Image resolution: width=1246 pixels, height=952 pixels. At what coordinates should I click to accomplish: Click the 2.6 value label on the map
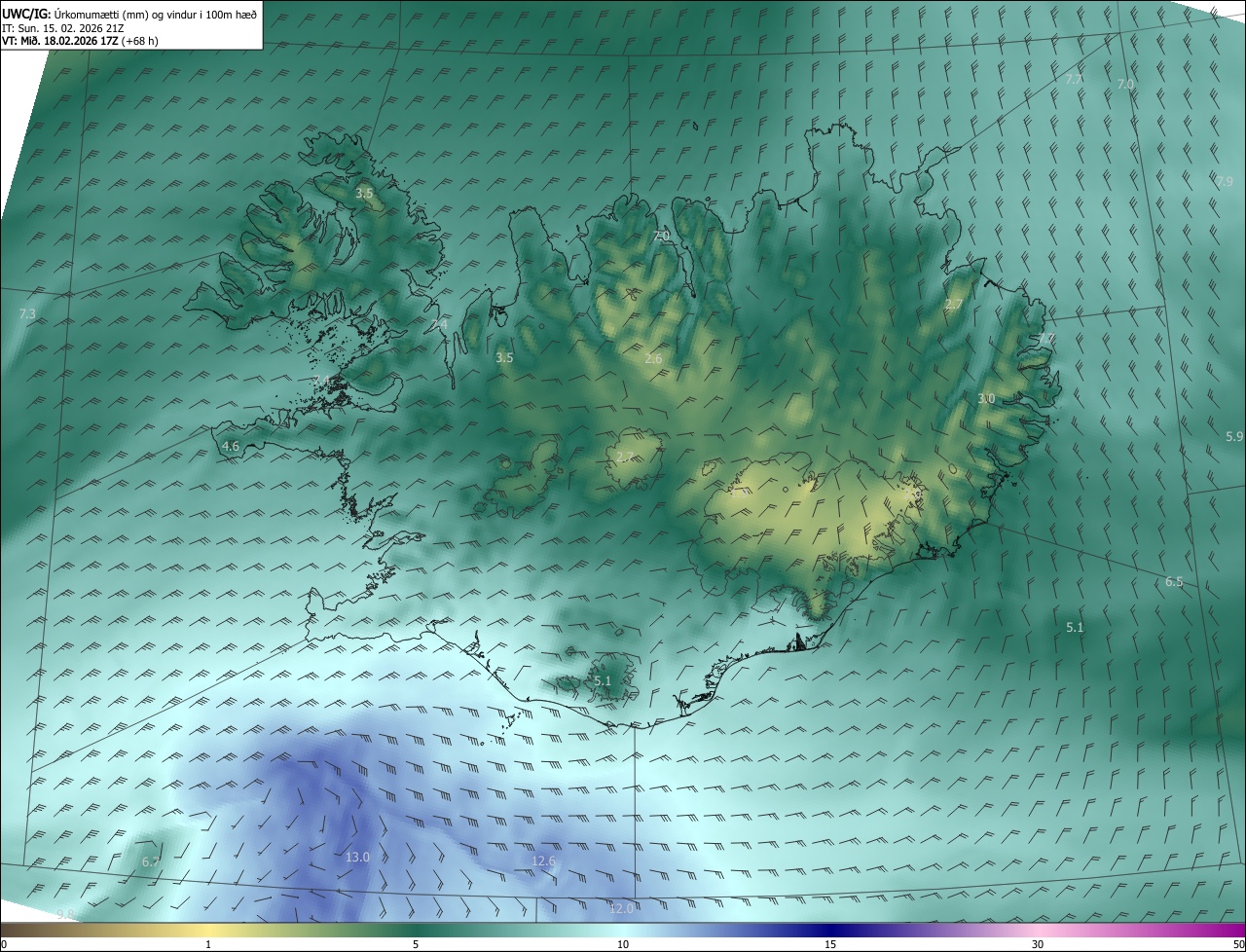tap(653, 358)
